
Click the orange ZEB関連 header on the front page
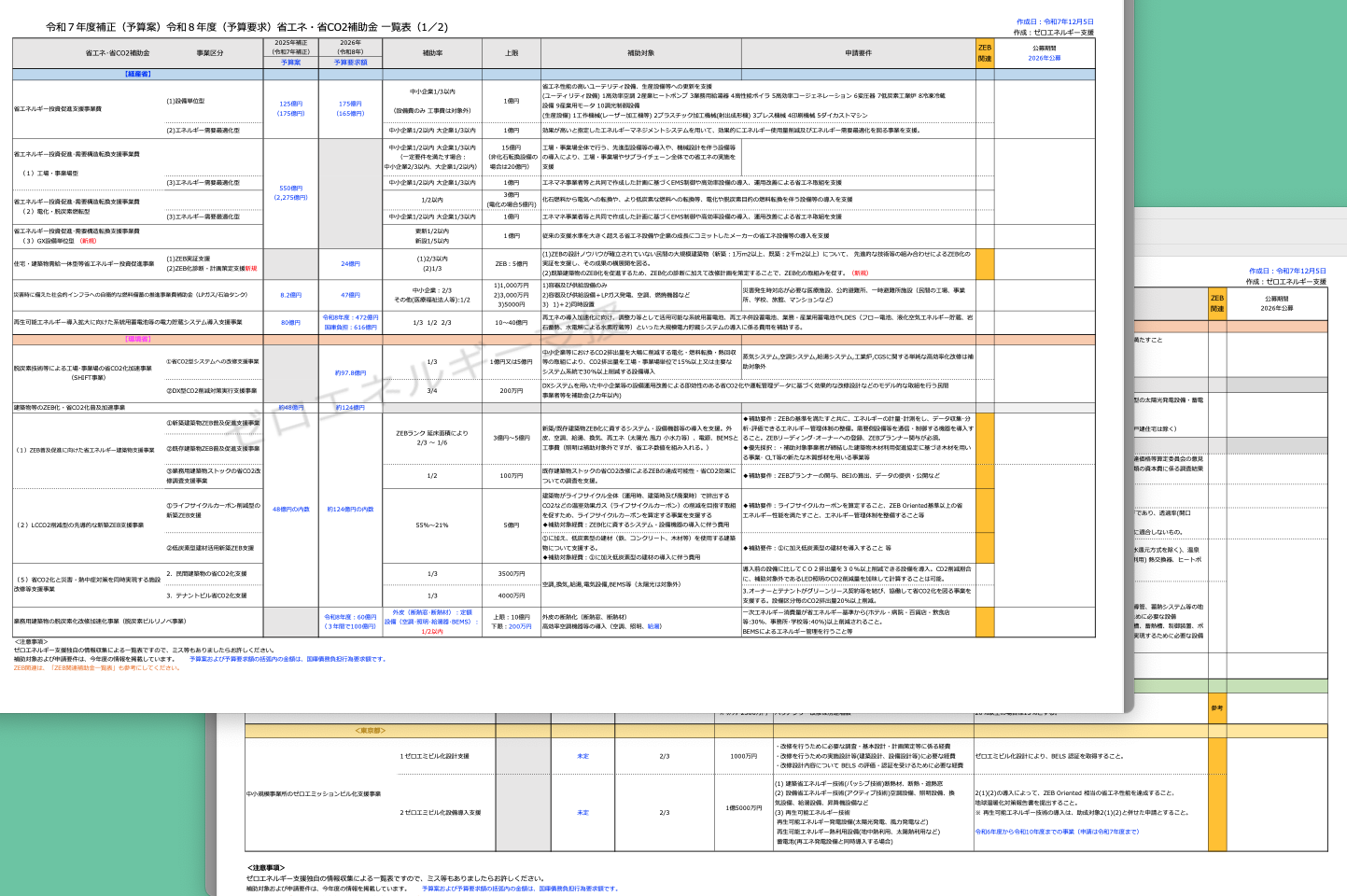pyautogui.click(x=984, y=53)
